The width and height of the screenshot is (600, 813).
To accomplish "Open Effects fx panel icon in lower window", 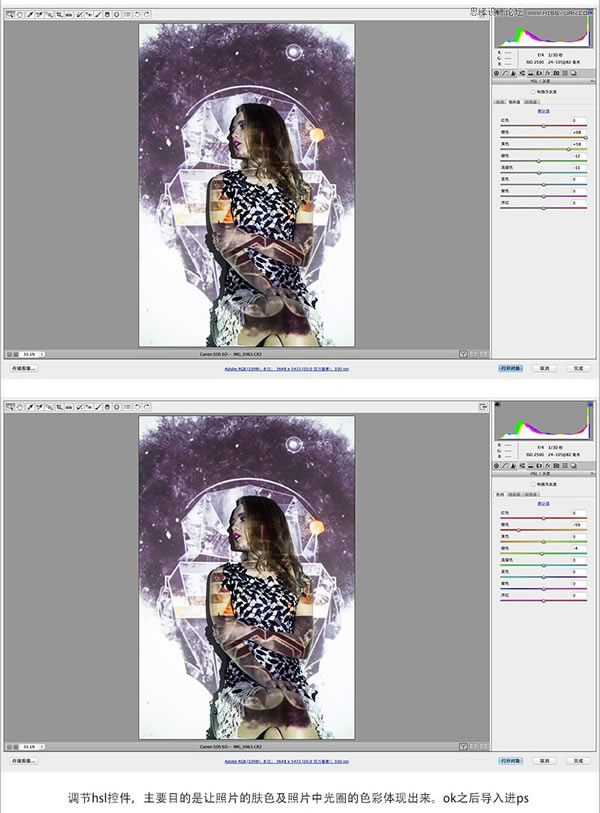I will tap(548, 466).
